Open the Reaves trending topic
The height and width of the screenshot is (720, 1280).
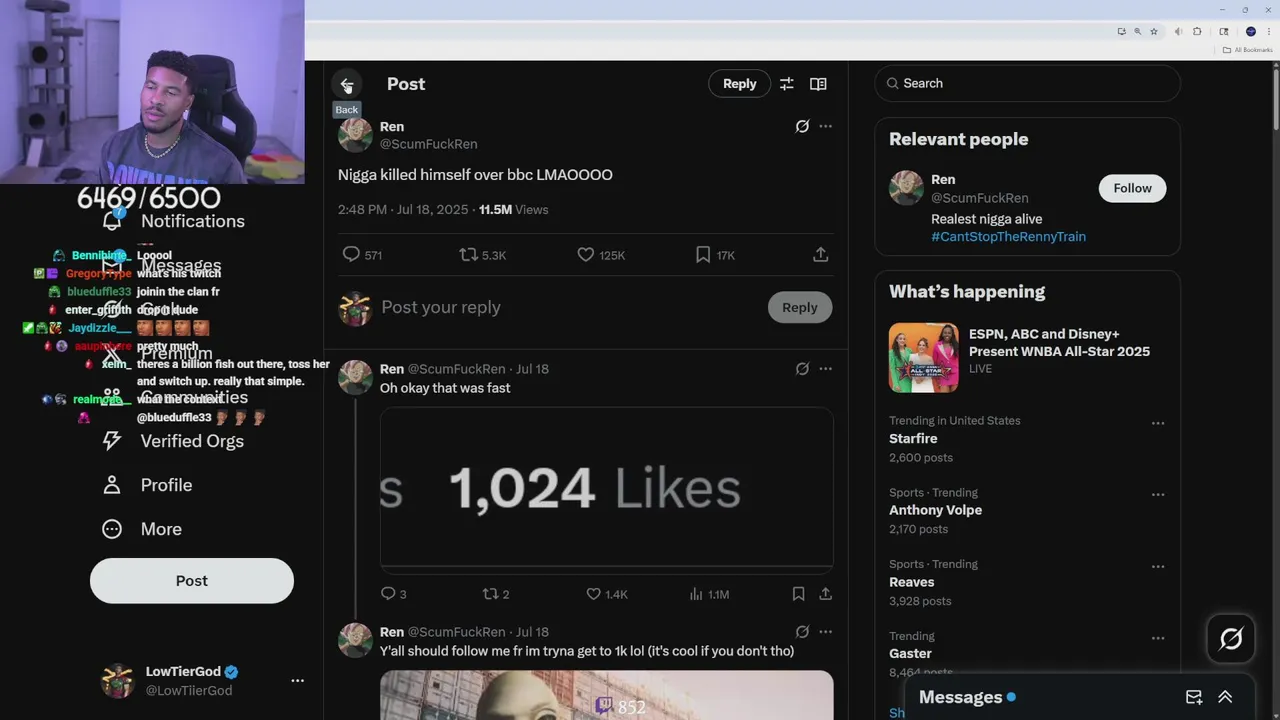pyautogui.click(x=1027, y=582)
